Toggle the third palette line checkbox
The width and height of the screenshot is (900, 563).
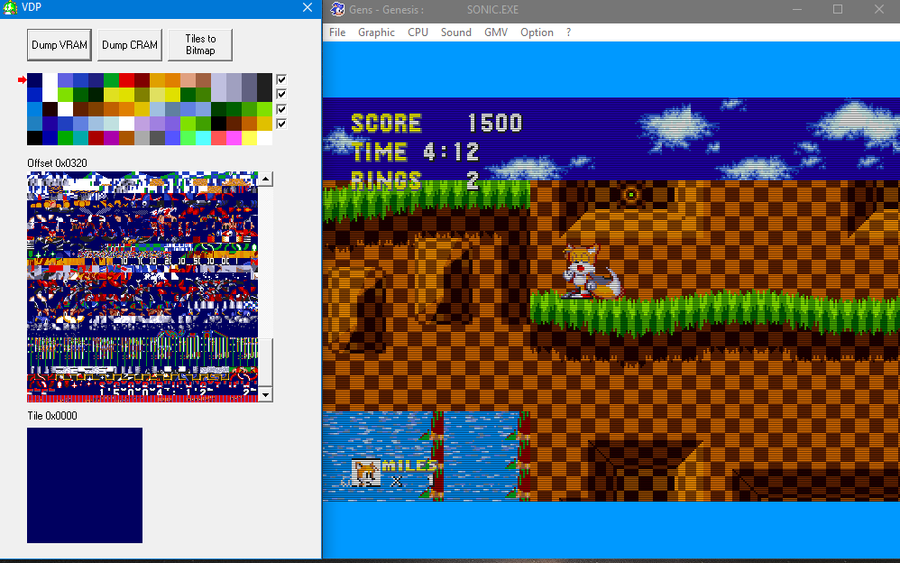[281, 108]
